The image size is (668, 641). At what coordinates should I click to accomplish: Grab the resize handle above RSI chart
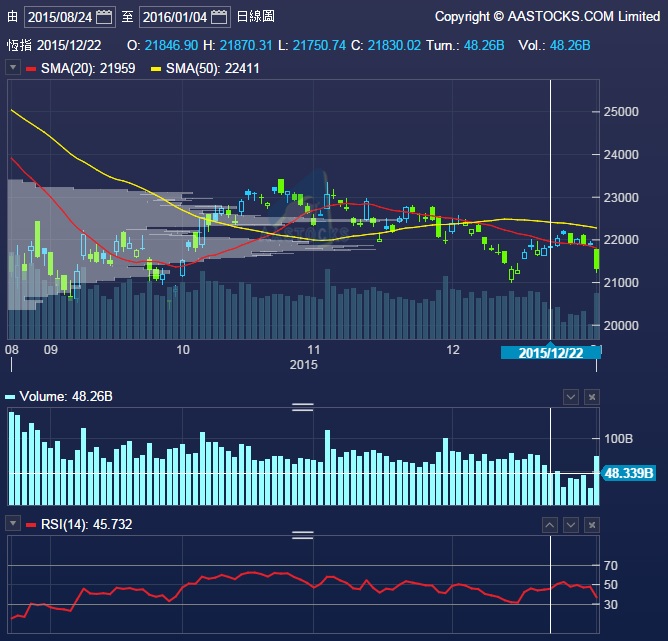(302, 534)
